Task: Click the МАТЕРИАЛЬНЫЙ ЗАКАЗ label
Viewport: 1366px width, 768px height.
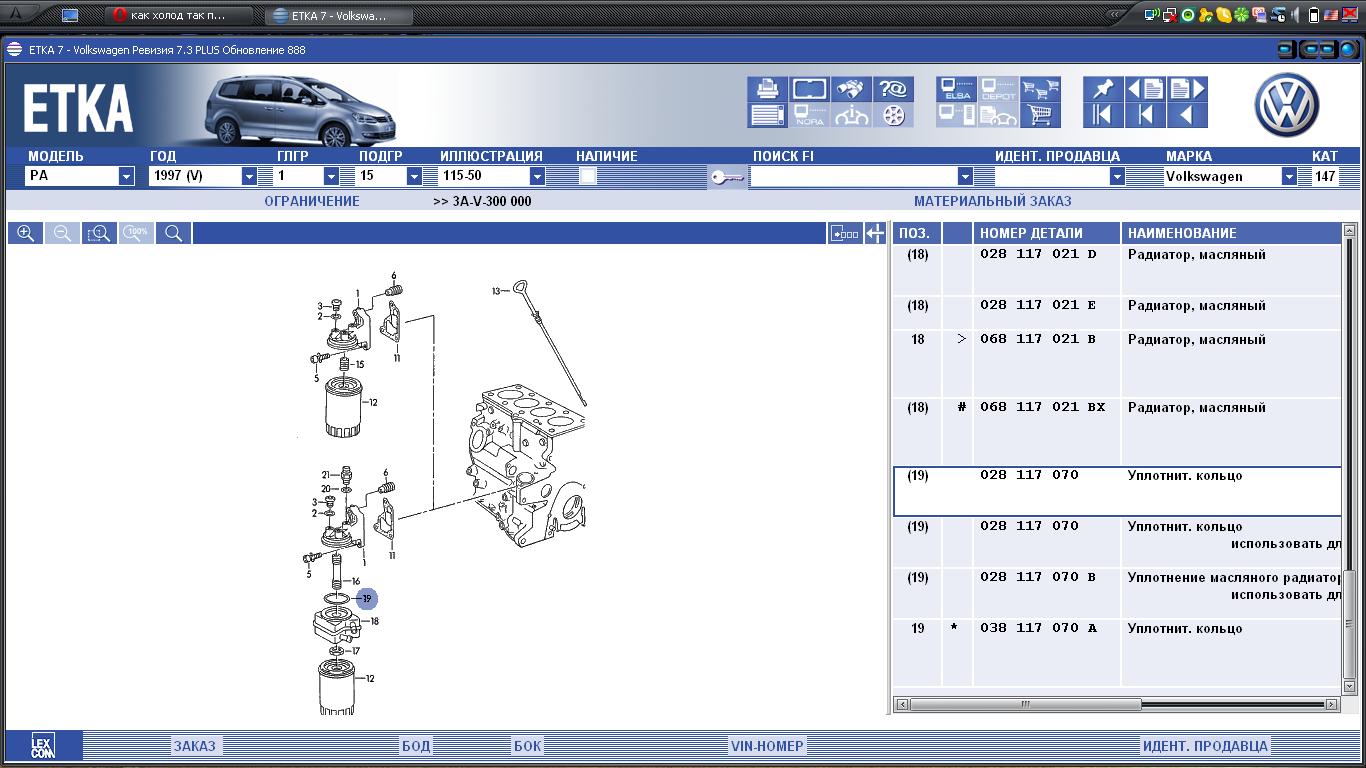Action: [x=992, y=201]
